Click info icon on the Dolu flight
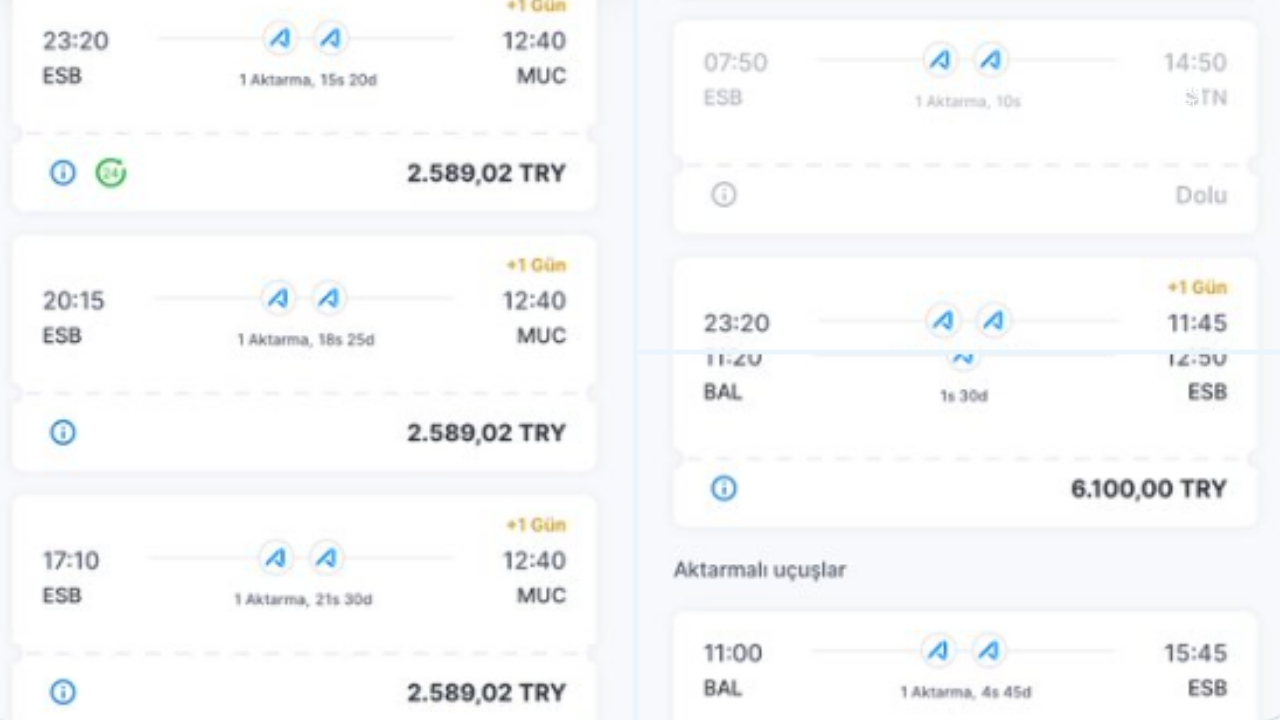 pos(724,195)
